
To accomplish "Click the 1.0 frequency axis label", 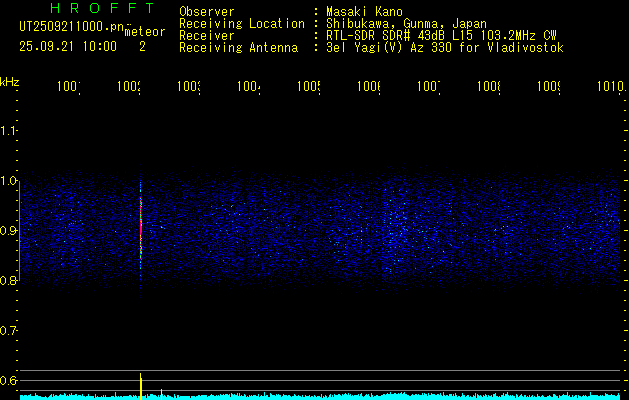I will (x=9, y=181).
